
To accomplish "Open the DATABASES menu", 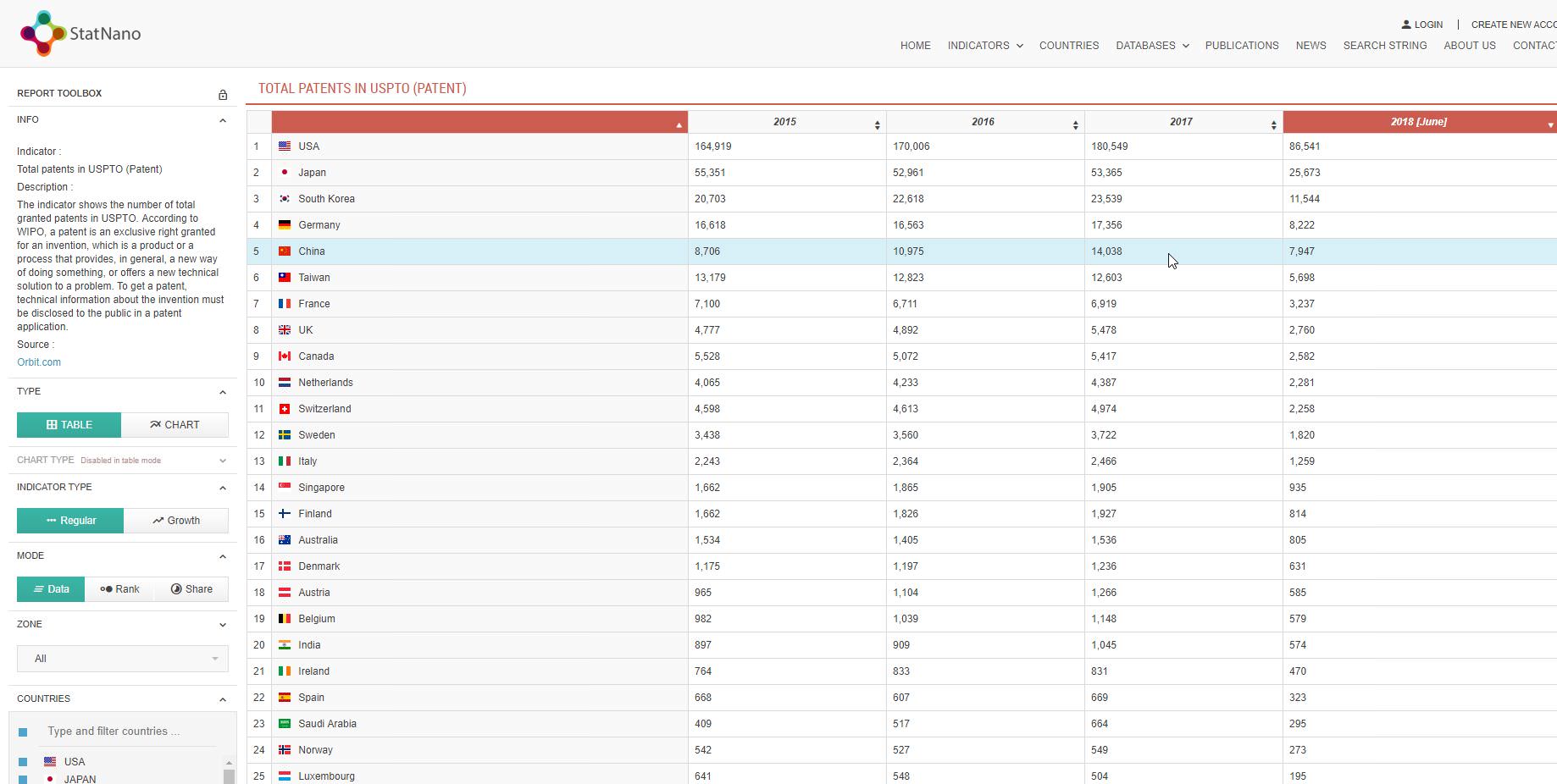I will (1152, 46).
